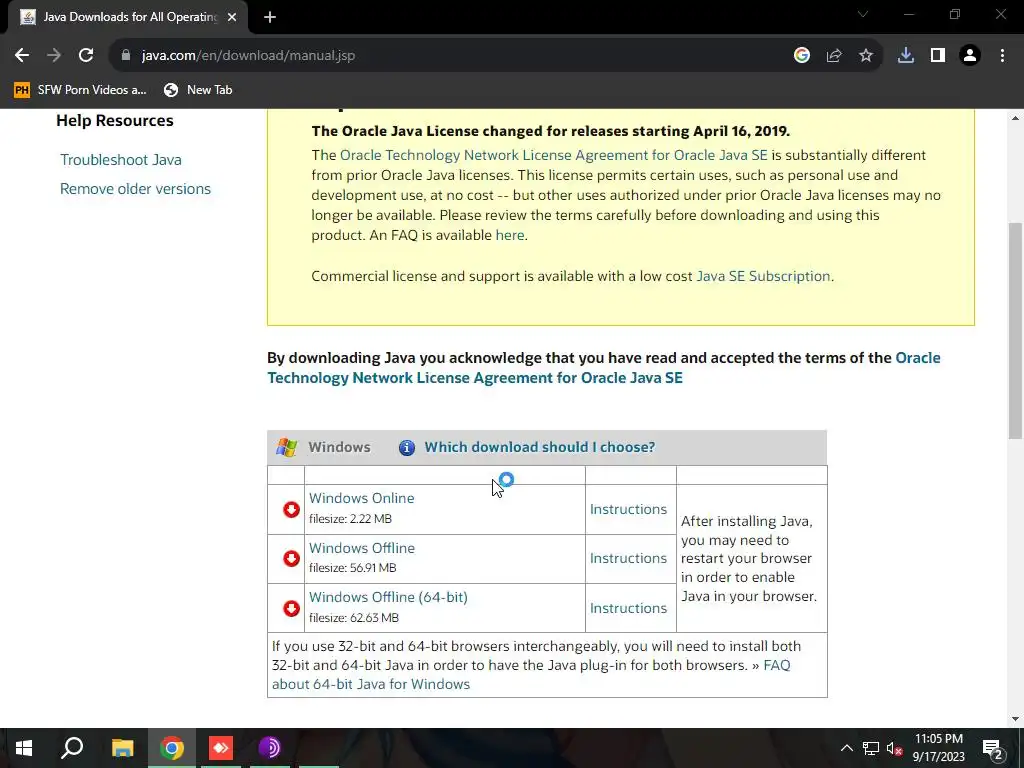
Task: Click download arrow for Windows Offline
Action: pyautogui.click(x=291, y=559)
